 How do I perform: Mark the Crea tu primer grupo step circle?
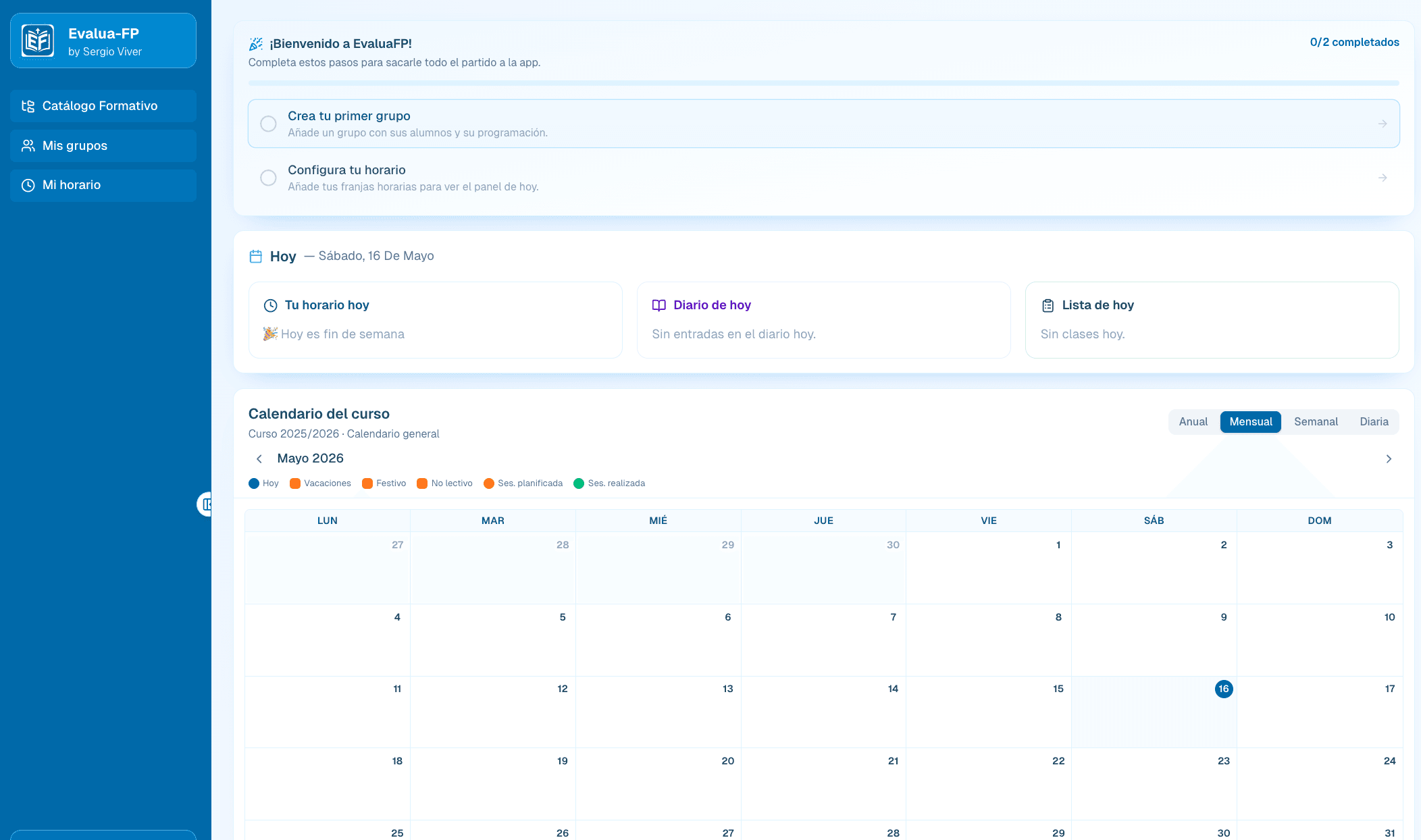[x=268, y=124]
